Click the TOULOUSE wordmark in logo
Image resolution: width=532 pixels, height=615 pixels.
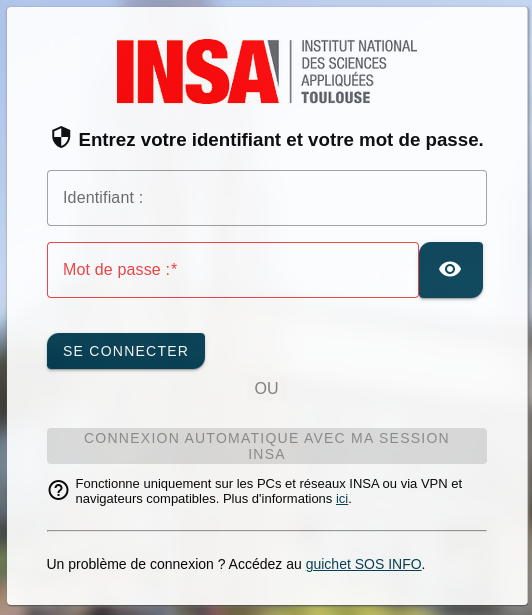pyautogui.click(x=336, y=98)
